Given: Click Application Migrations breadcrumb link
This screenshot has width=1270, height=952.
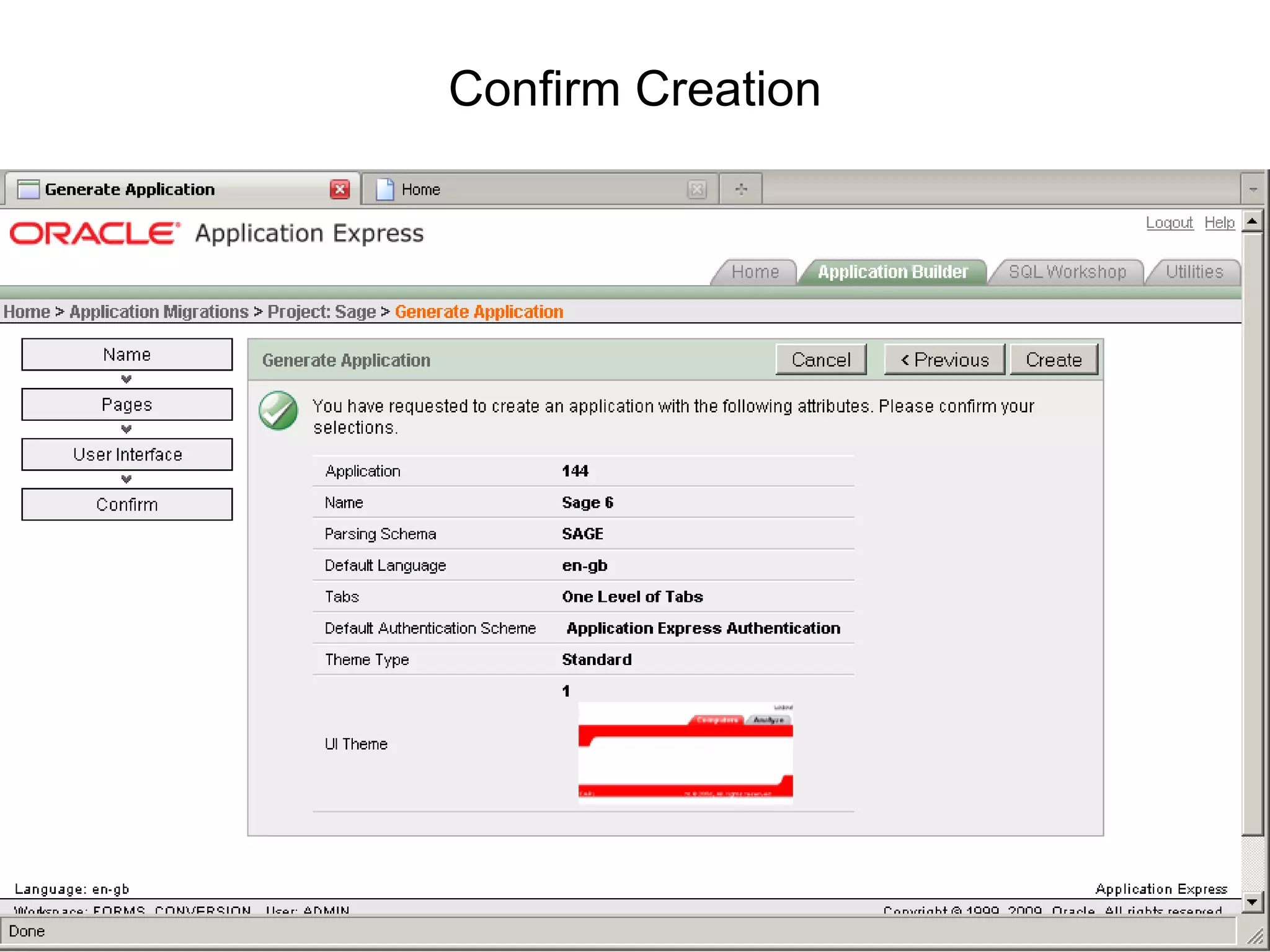Looking at the screenshot, I should point(159,312).
